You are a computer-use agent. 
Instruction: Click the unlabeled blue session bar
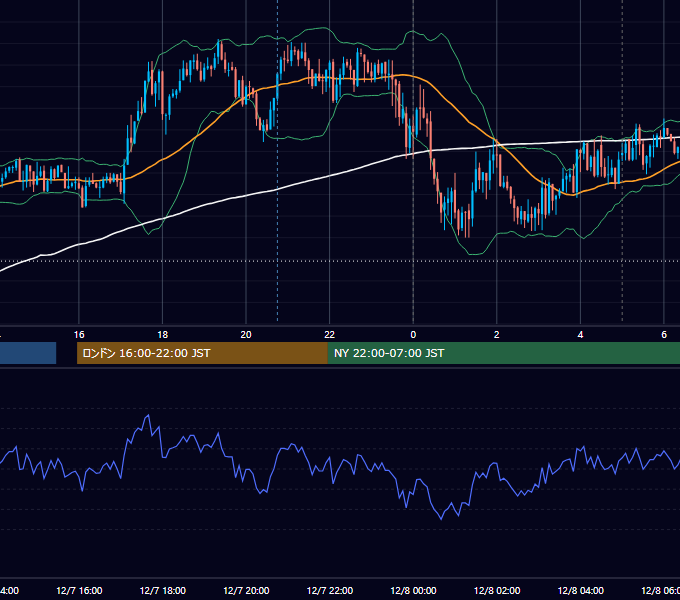(x=28, y=353)
